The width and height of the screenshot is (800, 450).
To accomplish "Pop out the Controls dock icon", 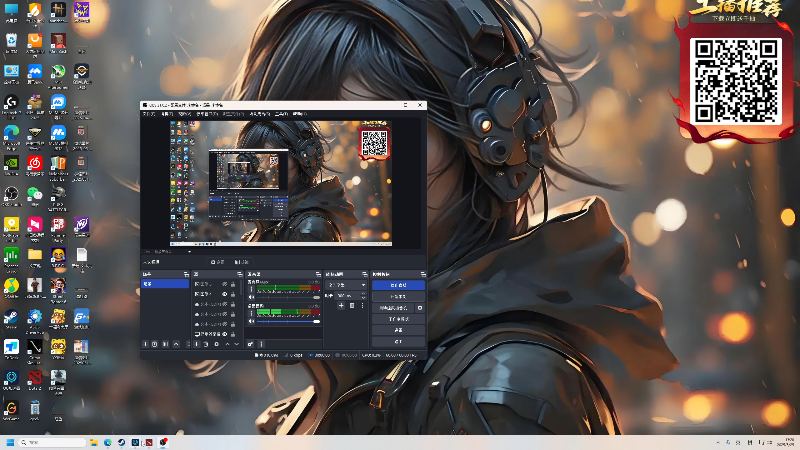I will (423, 274).
